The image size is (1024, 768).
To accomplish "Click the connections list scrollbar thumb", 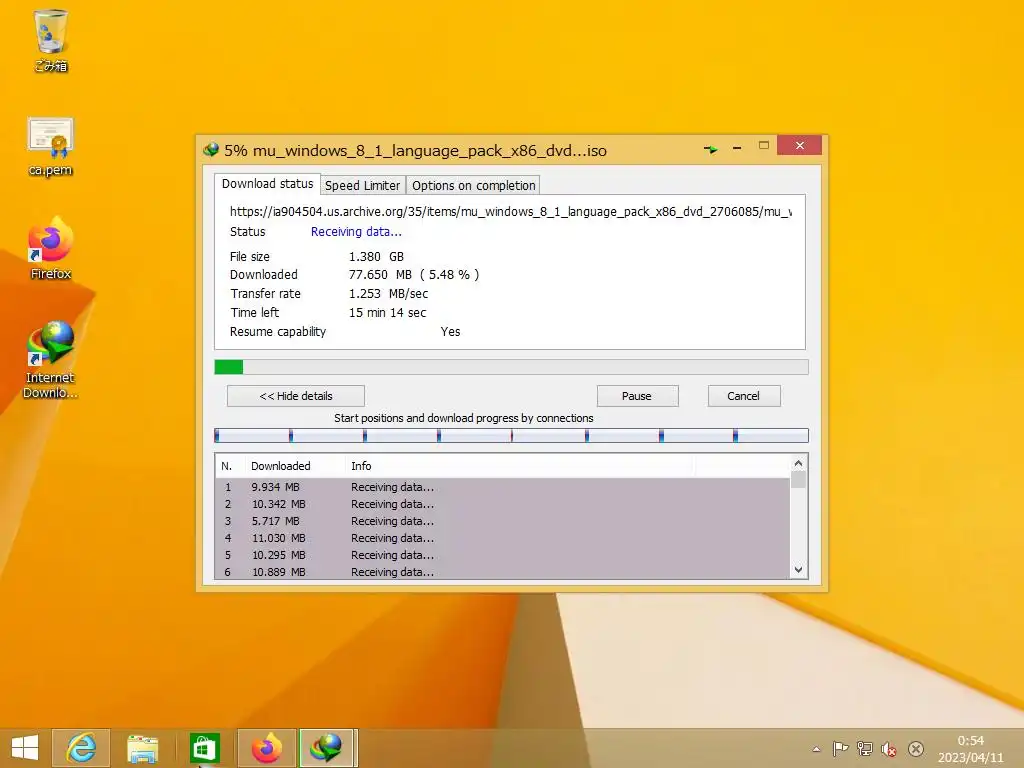I will pyautogui.click(x=798, y=480).
